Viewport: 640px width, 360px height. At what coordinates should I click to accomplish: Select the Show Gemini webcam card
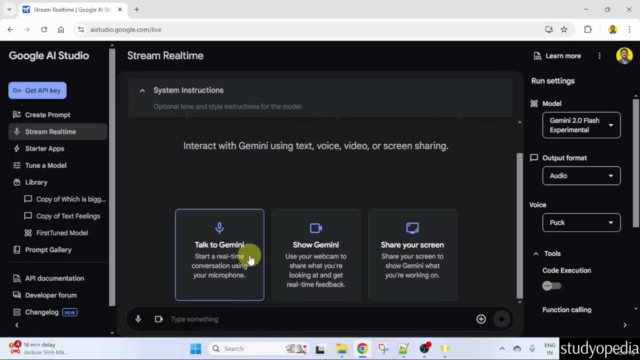[316, 255]
